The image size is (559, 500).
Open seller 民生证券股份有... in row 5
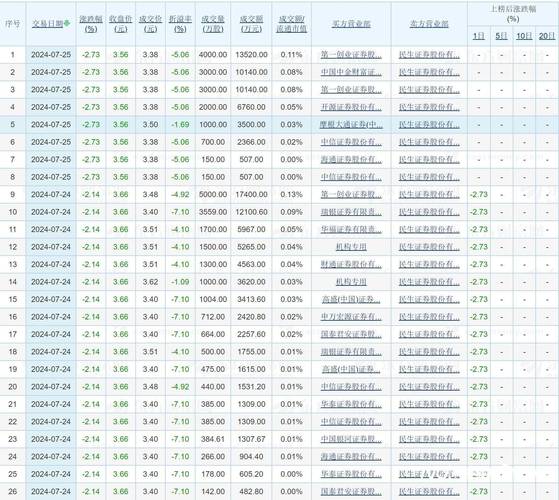click(x=429, y=125)
